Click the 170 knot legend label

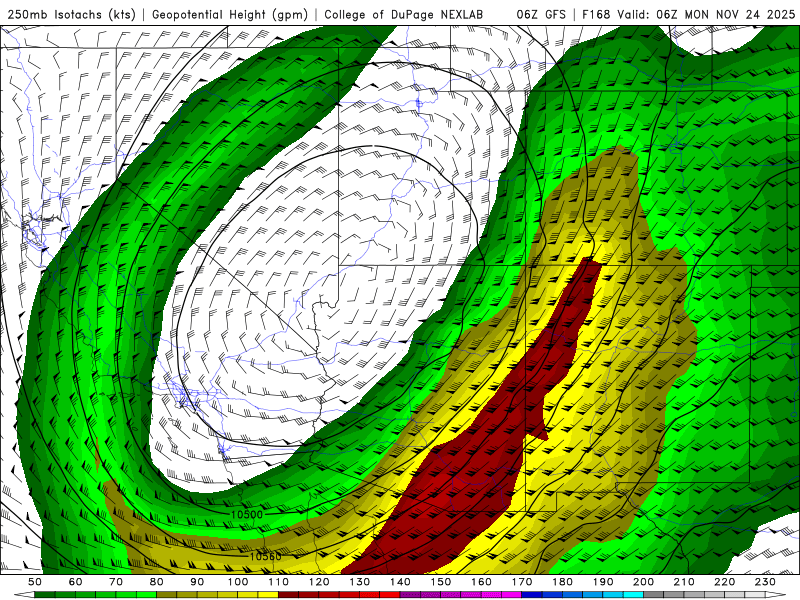tap(522, 582)
